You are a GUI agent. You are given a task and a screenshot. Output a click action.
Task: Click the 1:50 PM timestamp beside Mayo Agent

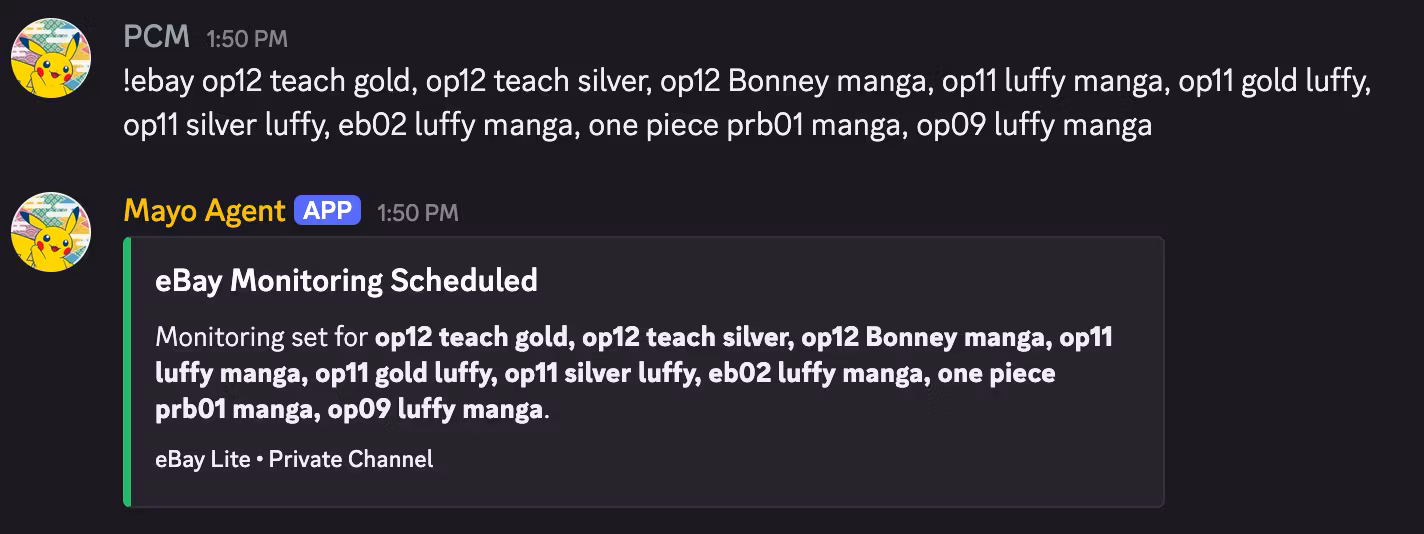point(418,212)
